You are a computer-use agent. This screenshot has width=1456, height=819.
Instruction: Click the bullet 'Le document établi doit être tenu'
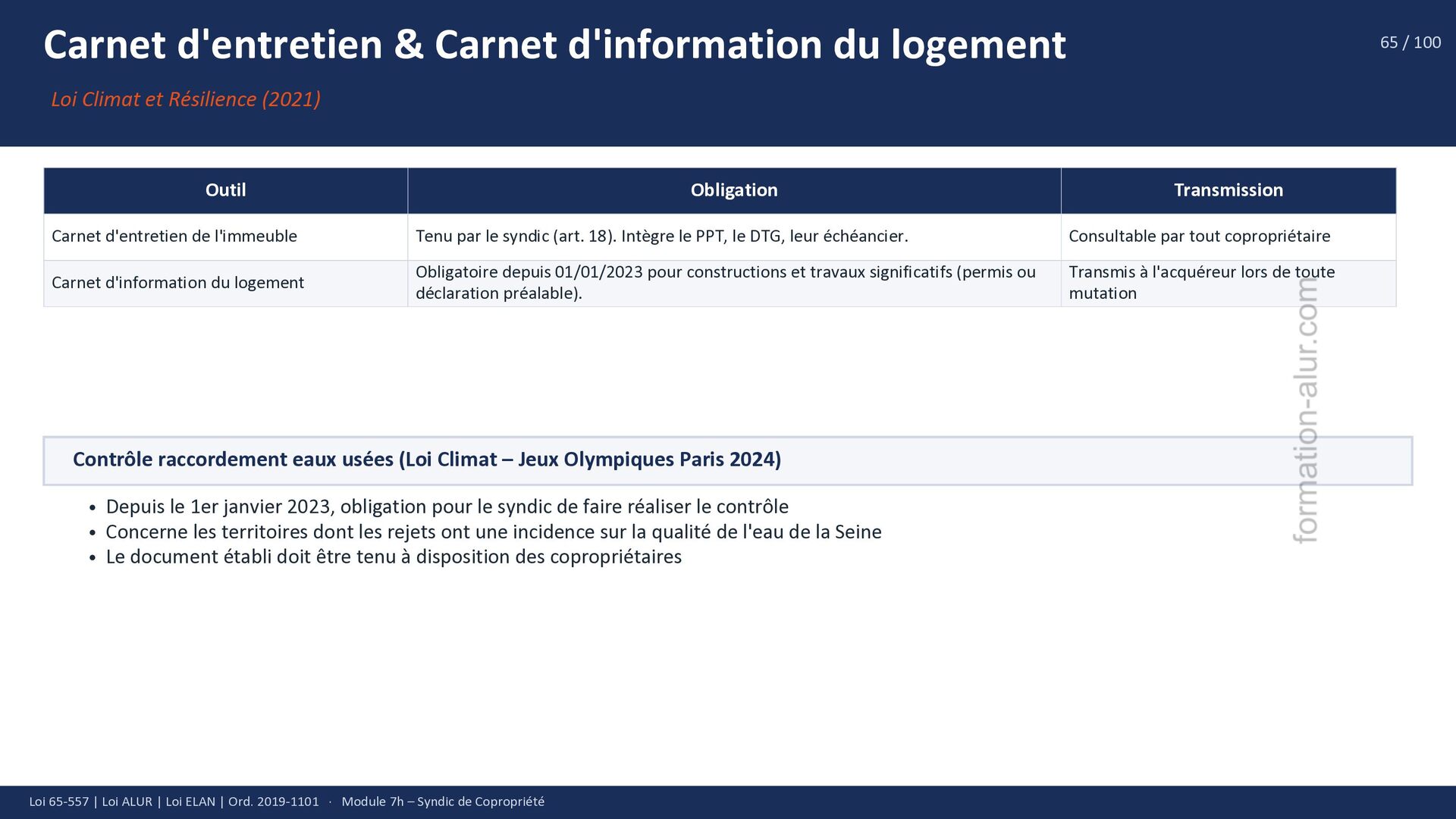(394, 557)
